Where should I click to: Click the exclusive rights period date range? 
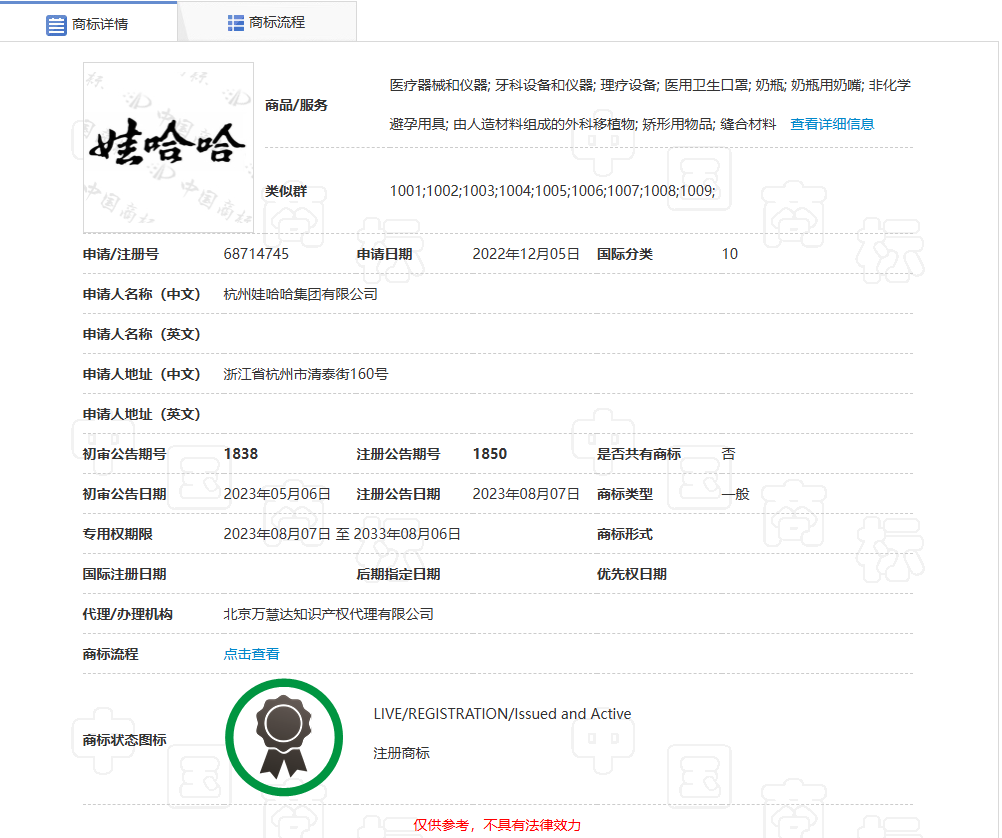[341, 534]
